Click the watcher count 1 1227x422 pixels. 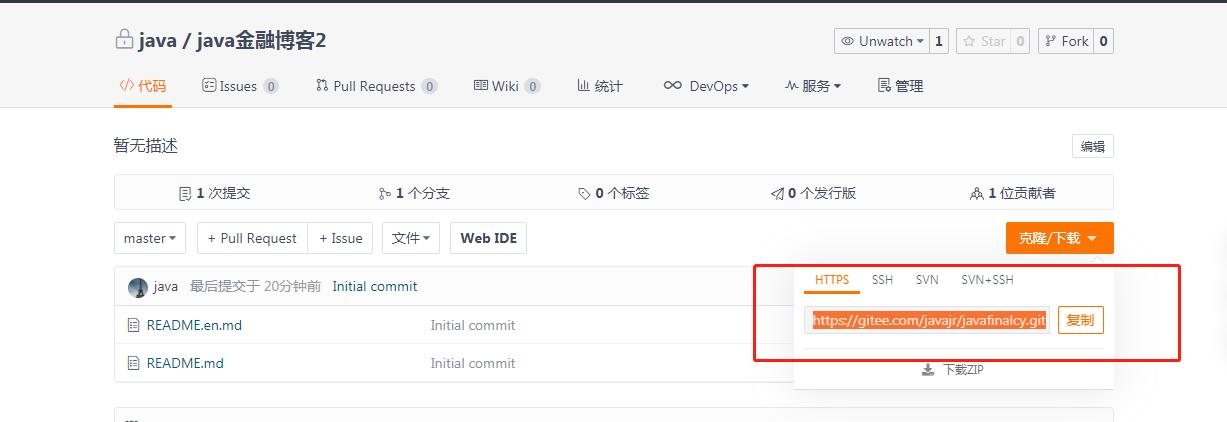[x=938, y=41]
